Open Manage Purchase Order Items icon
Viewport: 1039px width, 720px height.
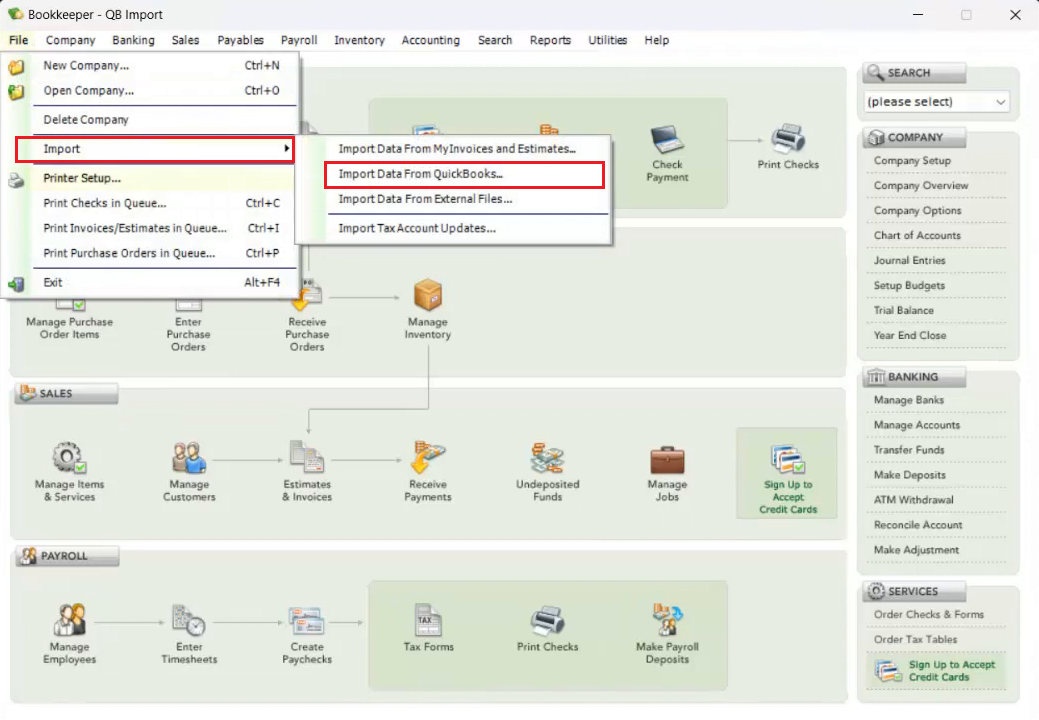(69, 305)
